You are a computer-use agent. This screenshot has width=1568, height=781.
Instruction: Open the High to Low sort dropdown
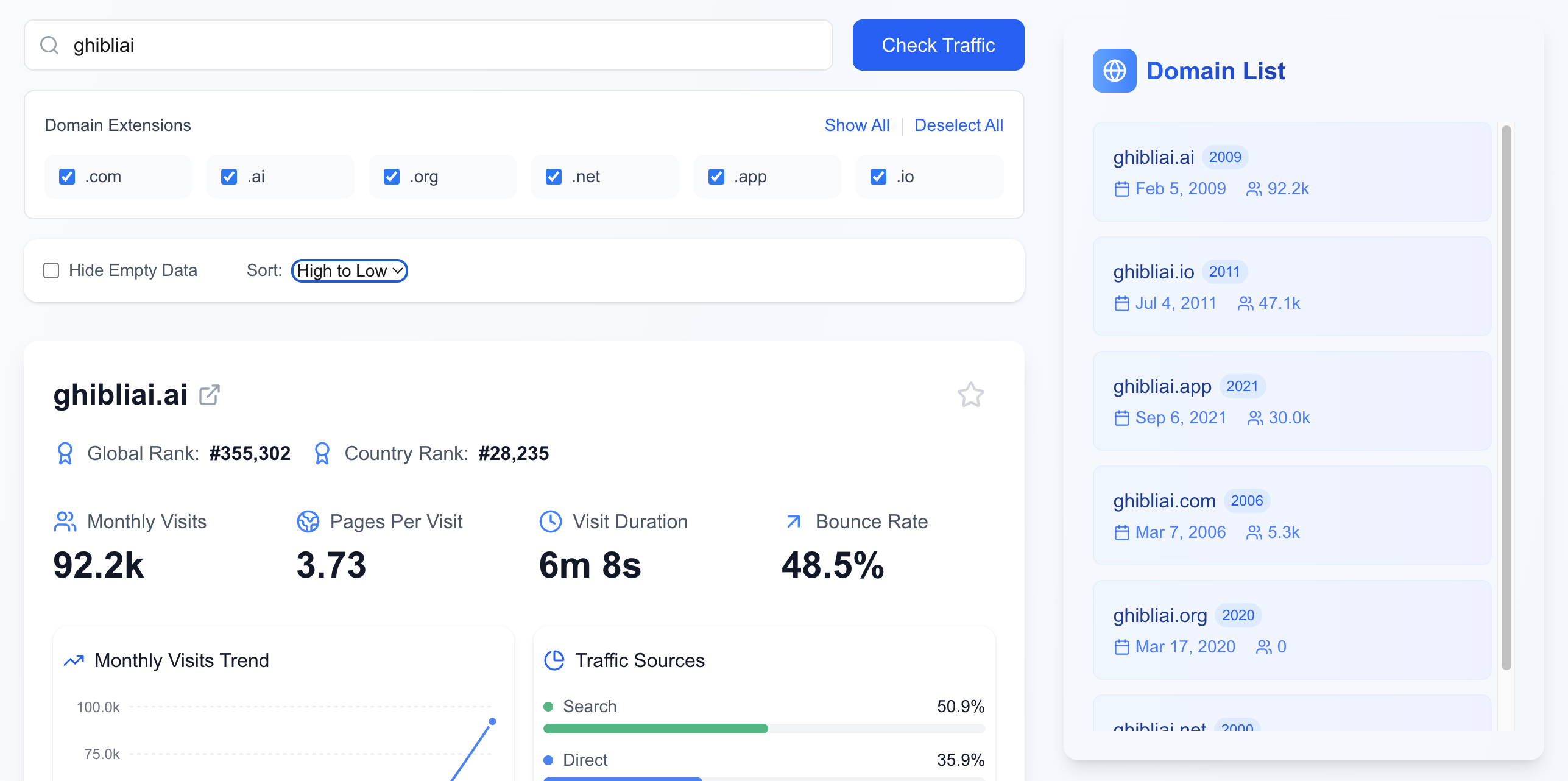[350, 270]
